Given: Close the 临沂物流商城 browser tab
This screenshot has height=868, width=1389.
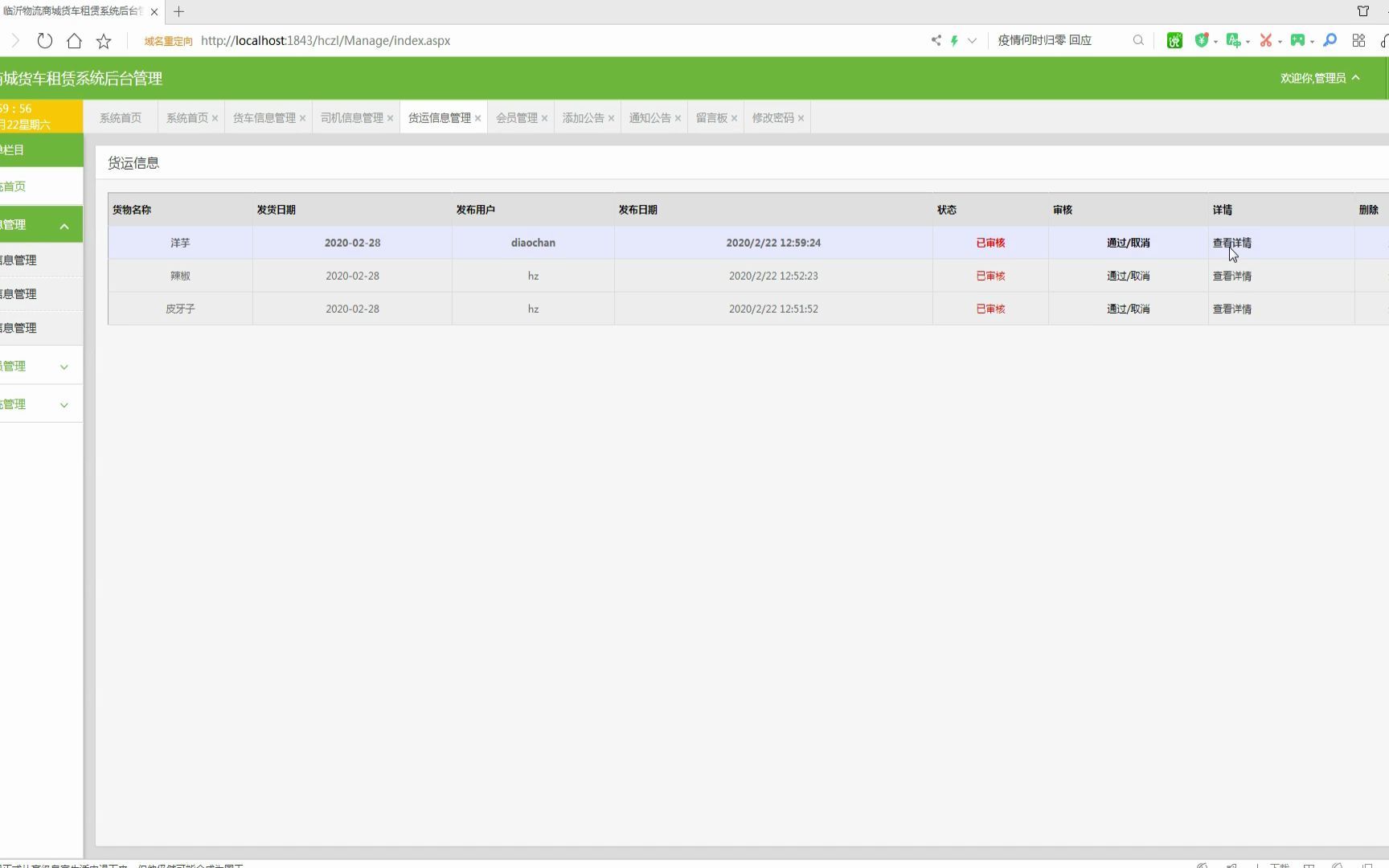Looking at the screenshot, I should click(154, 11).
